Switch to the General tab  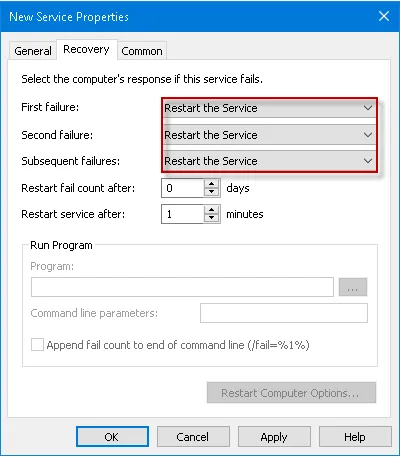[x=33, y=51]
